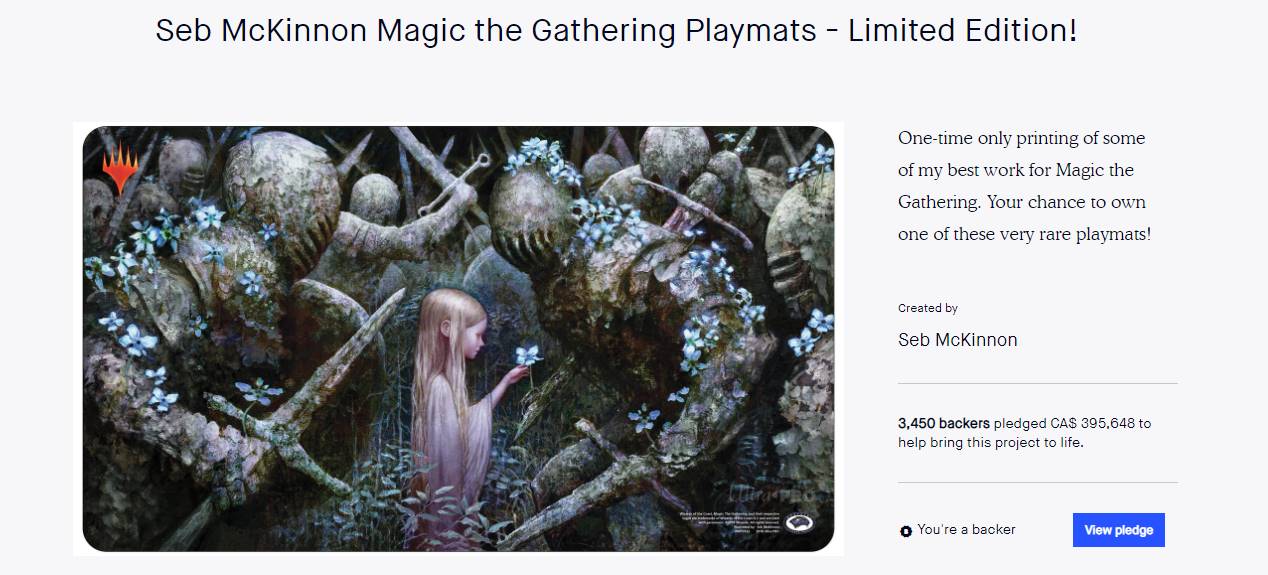Click the "You're a backer" label
This screenshot has height=575, width=1268.
pyautogui.click(x=966, y=530)
